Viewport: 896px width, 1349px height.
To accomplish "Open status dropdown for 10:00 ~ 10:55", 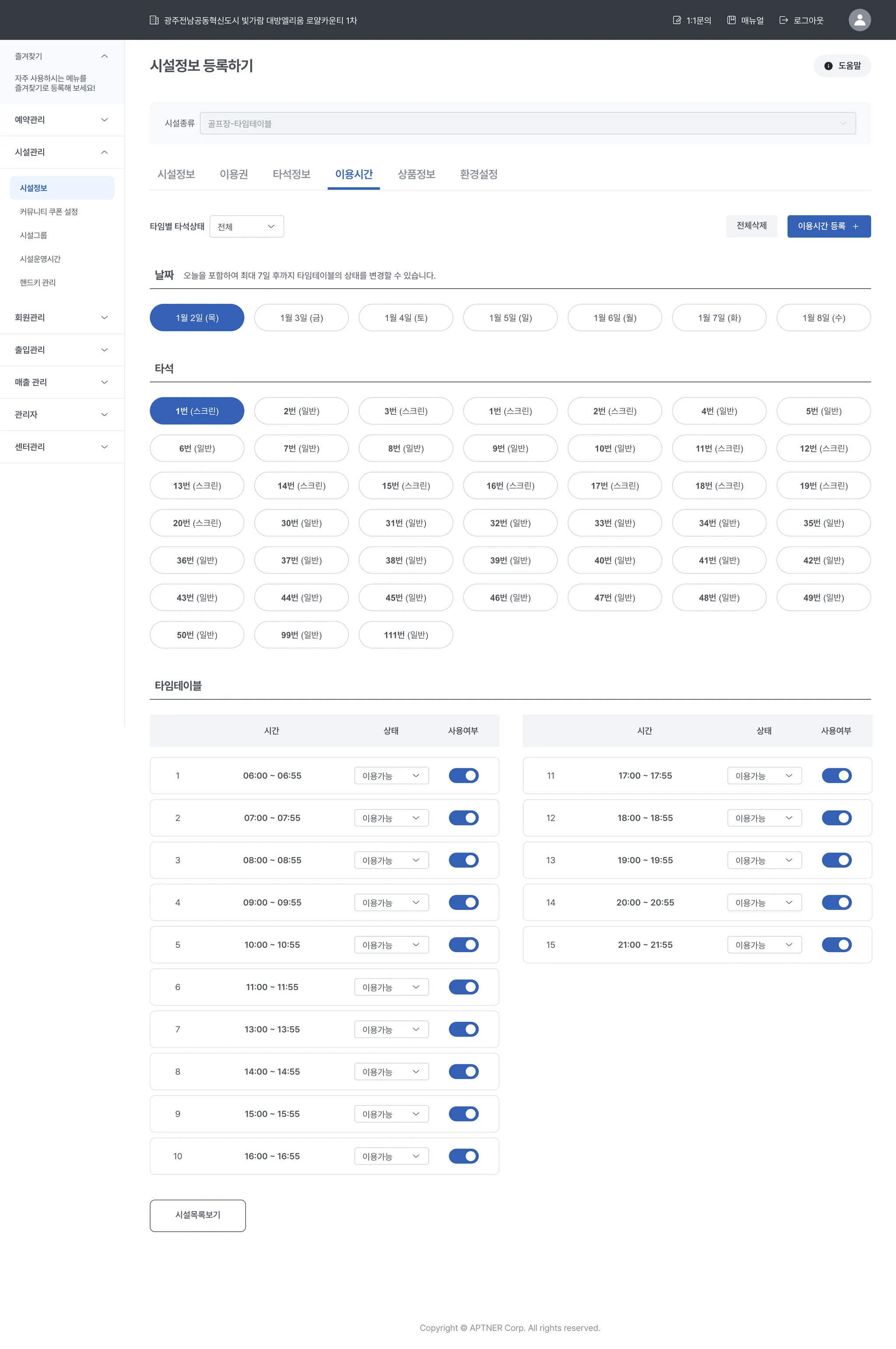I will tap(391, 944).
